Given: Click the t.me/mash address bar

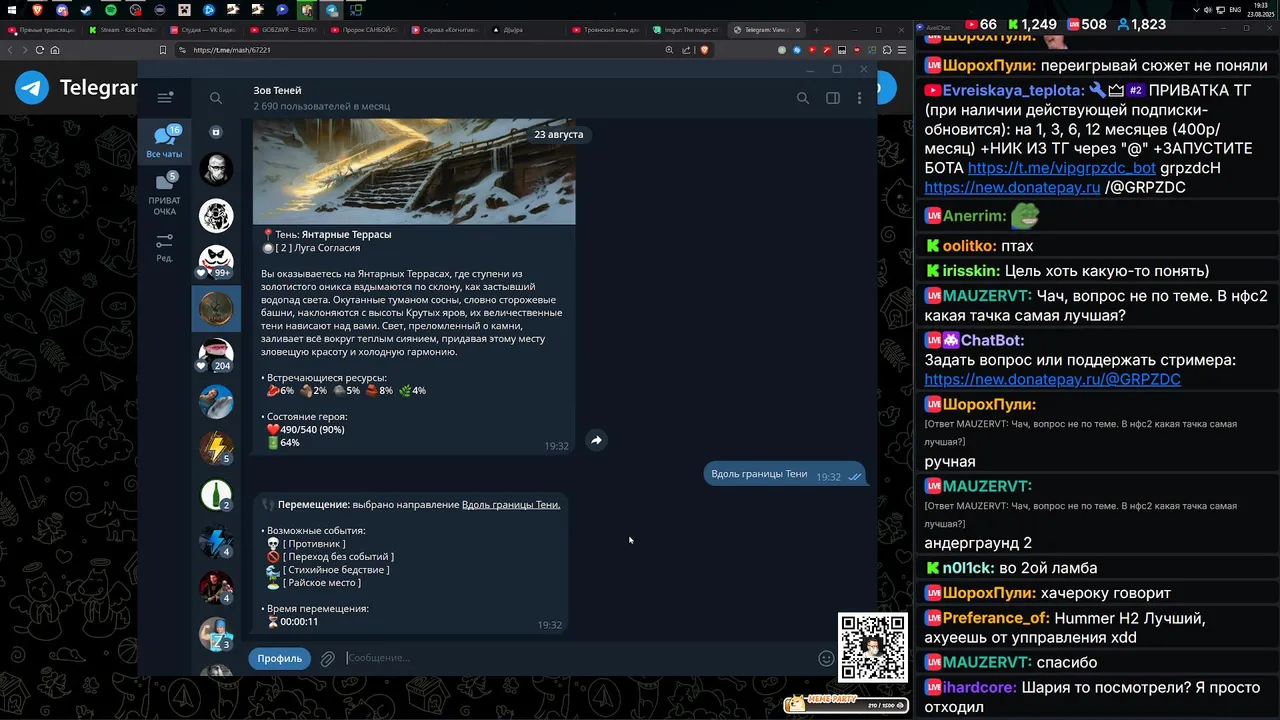Looking at the screenshot, I should (420, 50).
